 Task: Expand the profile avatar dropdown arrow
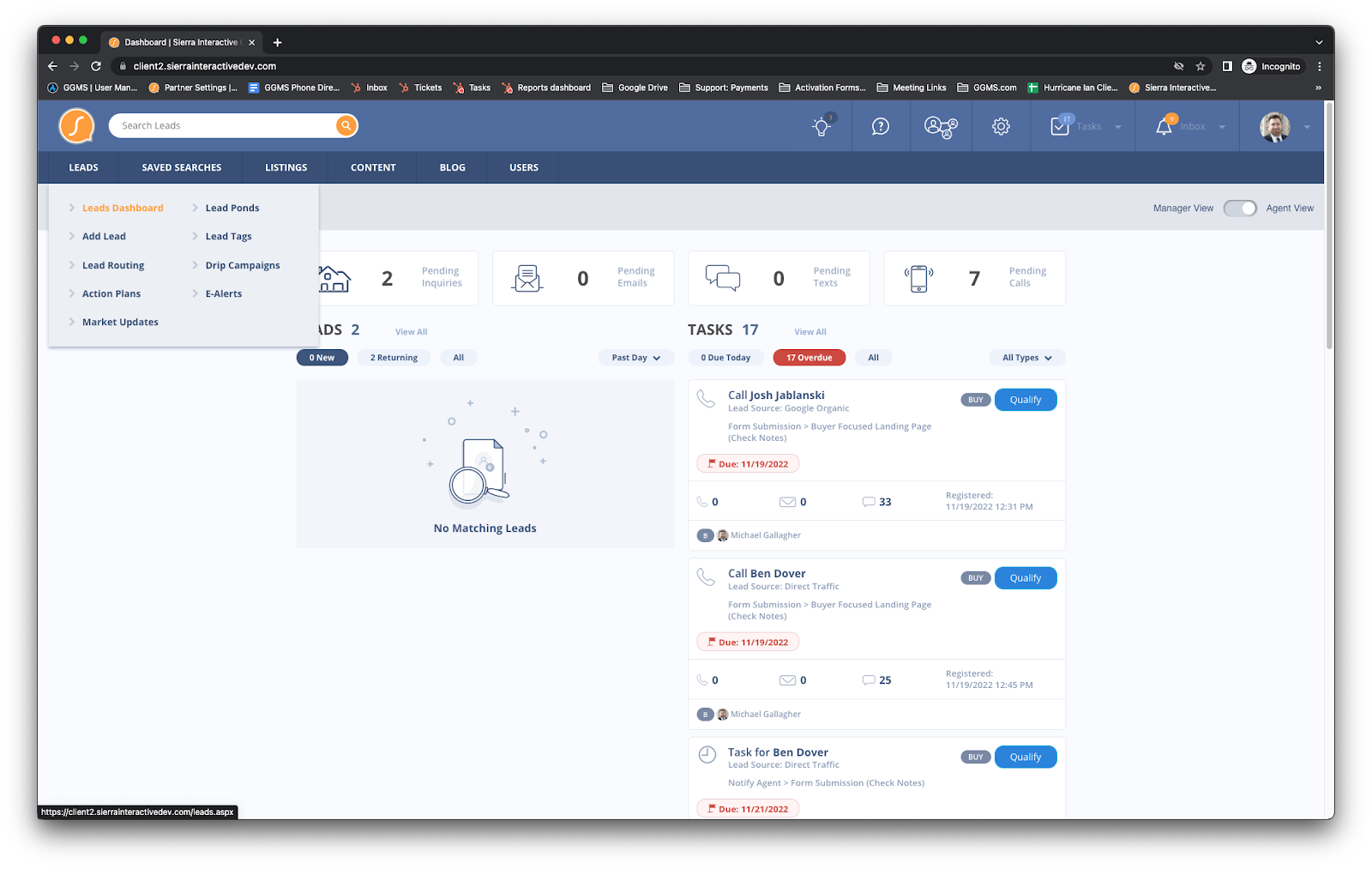pyautogui.click(x=1307, y=127)
